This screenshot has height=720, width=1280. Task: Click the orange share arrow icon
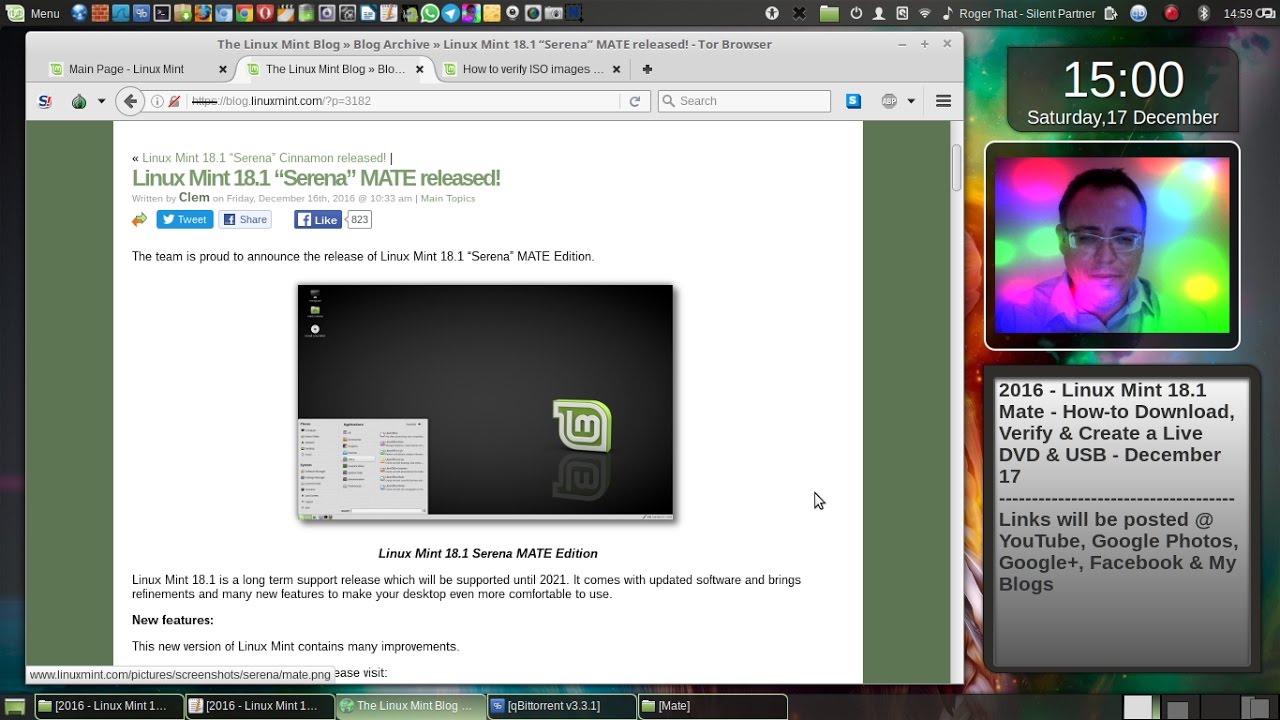click(139, 220)
